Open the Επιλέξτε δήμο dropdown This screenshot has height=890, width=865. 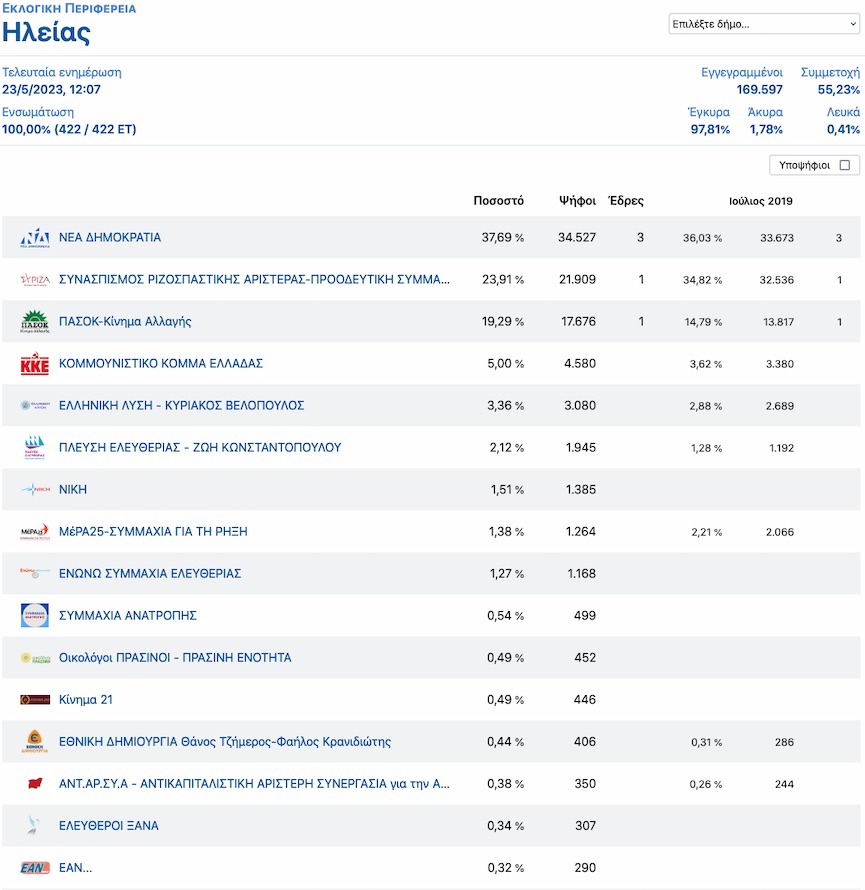764,24
